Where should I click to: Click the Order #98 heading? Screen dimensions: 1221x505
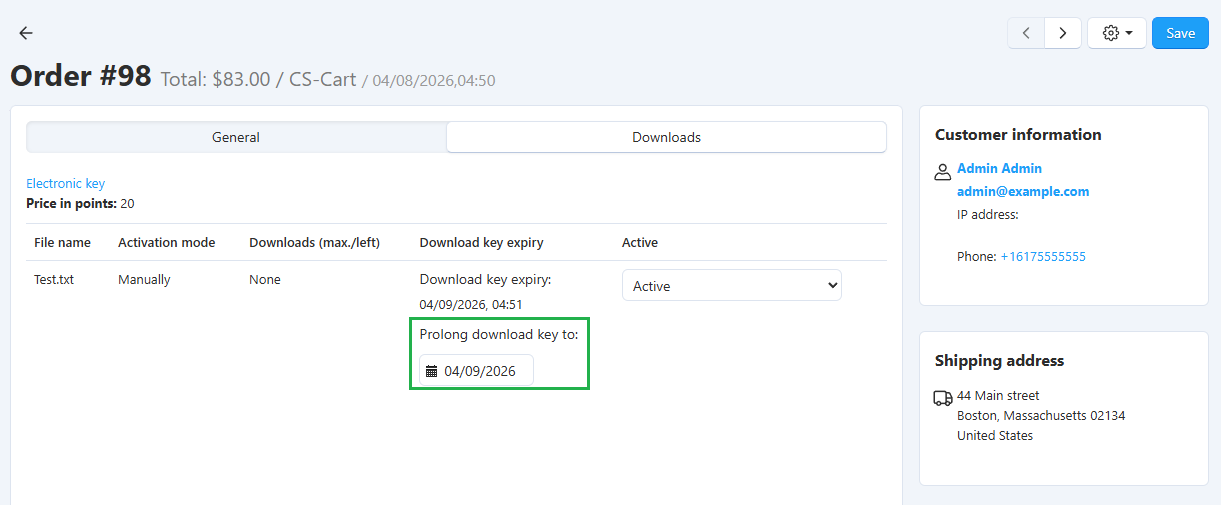tap(81, 76)
